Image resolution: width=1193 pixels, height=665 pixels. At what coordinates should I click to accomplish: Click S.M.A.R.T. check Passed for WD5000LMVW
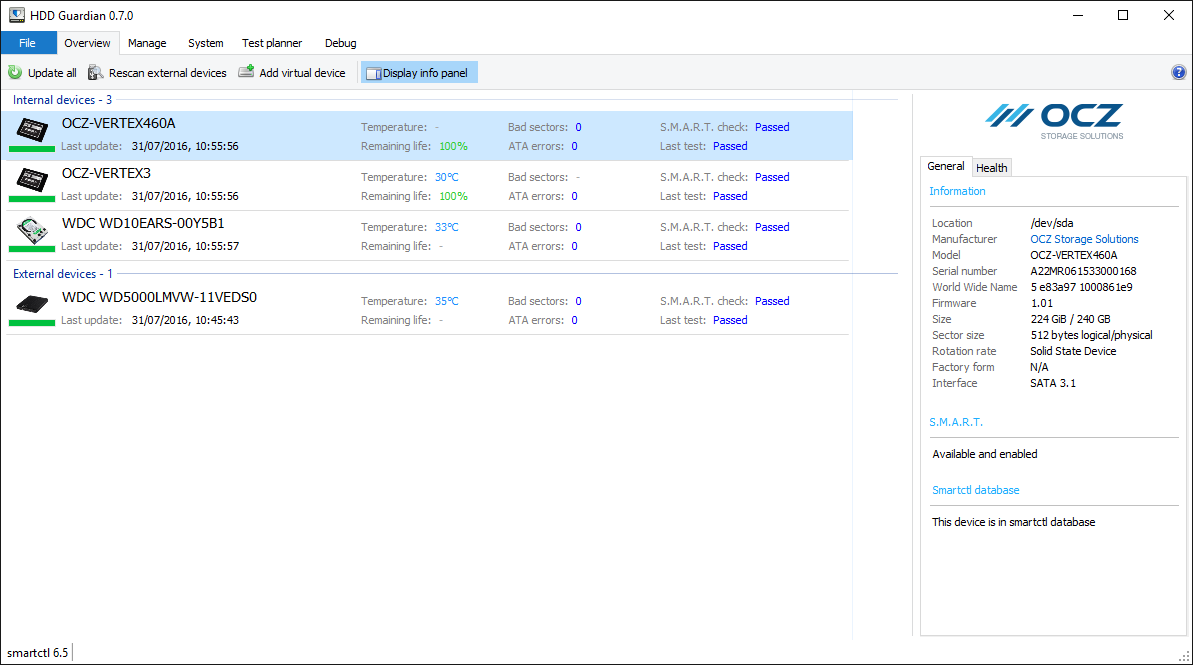tap(771, 301)
